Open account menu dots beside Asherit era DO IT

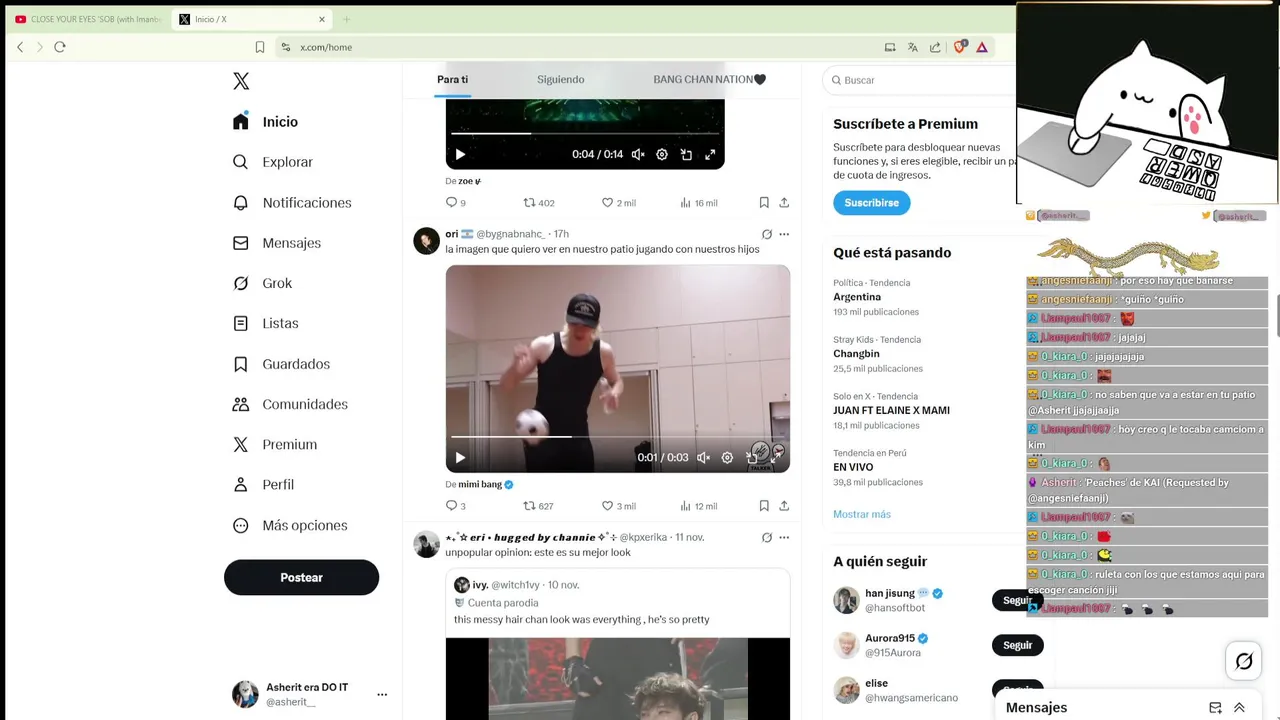[382, 694]
